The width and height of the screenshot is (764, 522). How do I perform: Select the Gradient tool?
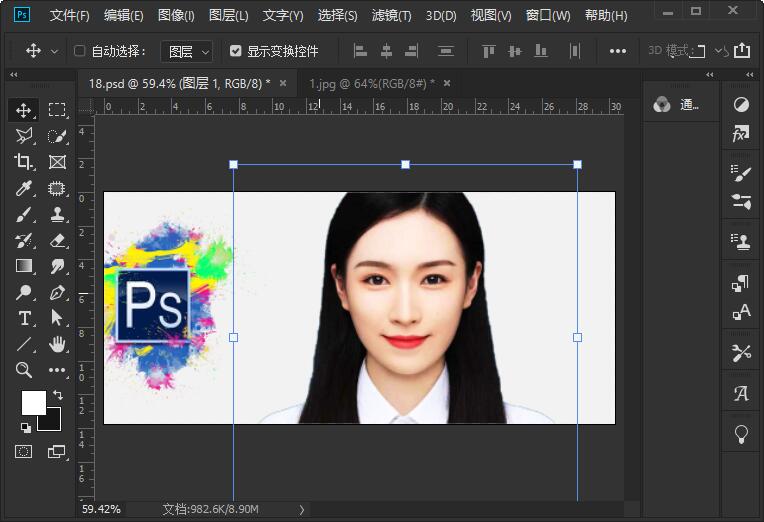[x=23, y=266]
